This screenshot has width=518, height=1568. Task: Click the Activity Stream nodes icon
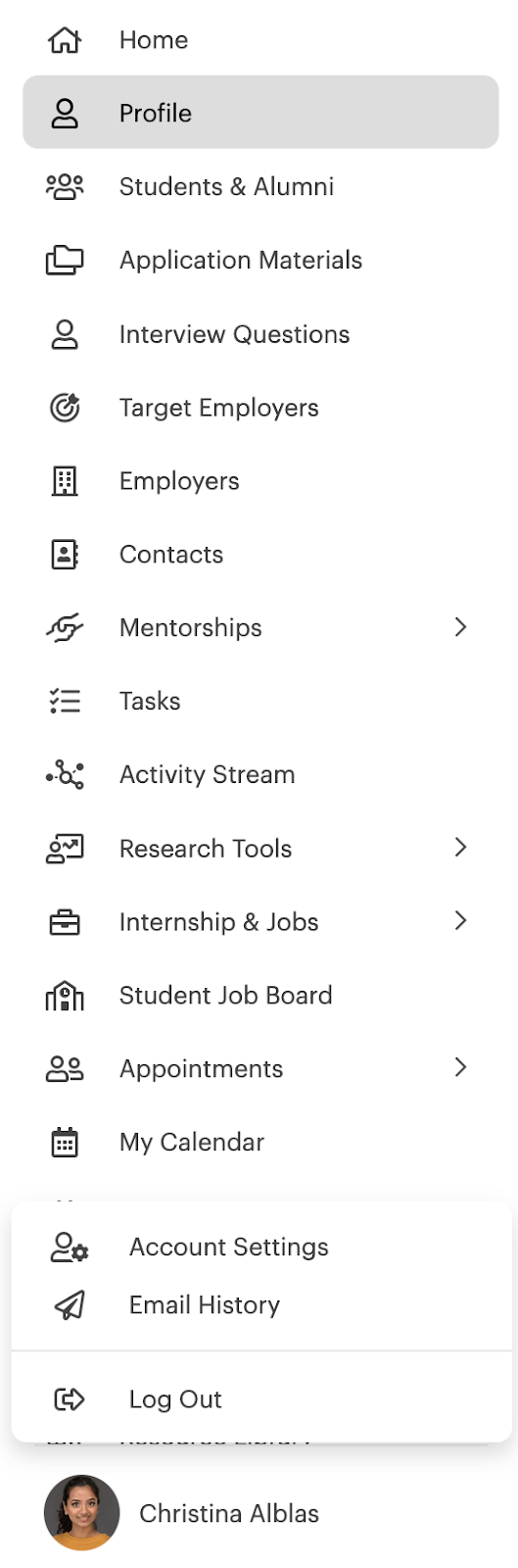[x=65, y=774]
